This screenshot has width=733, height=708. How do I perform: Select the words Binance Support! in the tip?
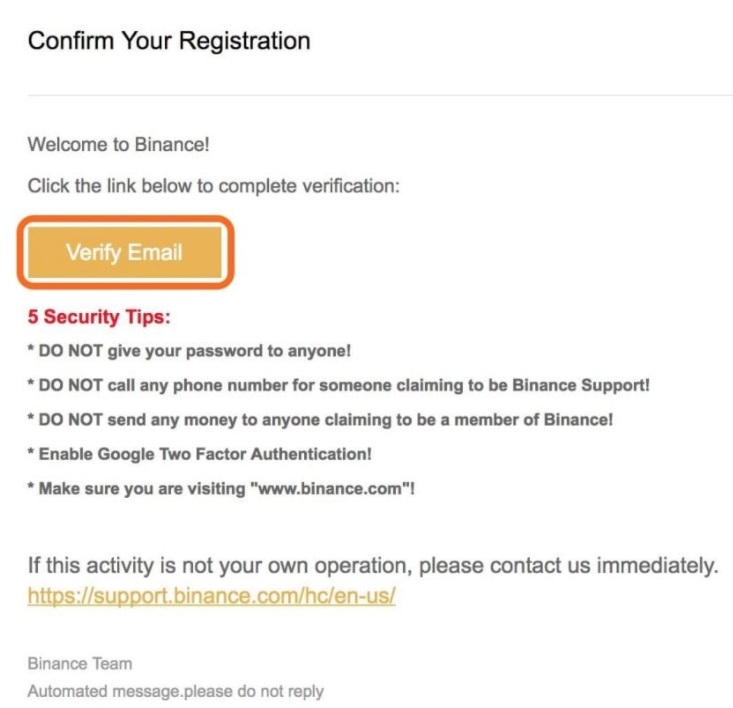click(x=581, y=385)
